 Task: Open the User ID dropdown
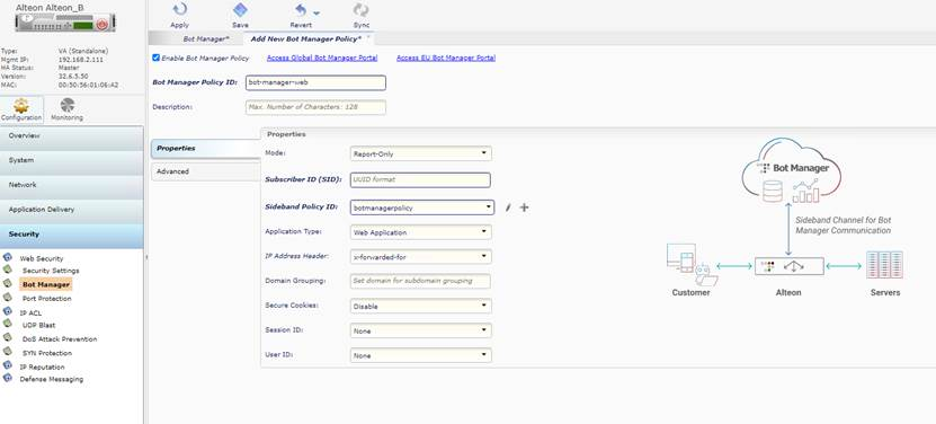pos(421,355)
